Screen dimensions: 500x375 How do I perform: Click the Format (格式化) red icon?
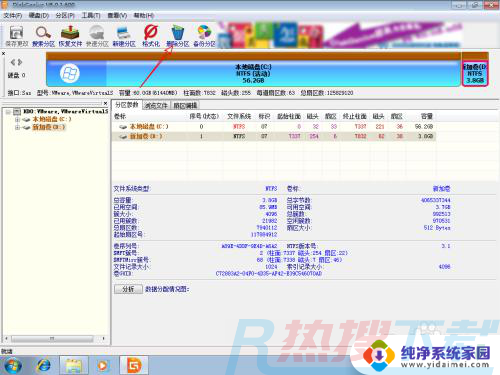(x=151, y=36)
